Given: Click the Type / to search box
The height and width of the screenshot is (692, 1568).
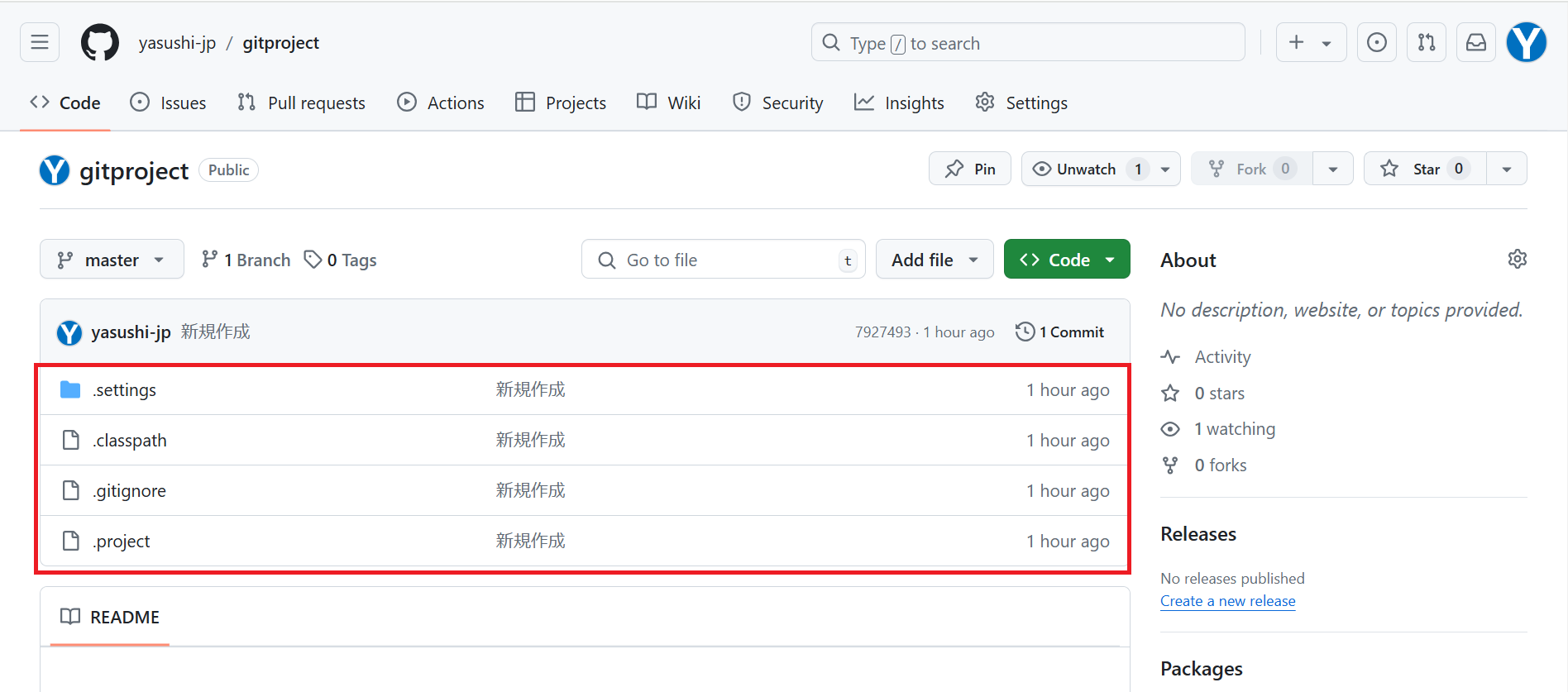Looking at the screenshot, I should coord(1028,42).
